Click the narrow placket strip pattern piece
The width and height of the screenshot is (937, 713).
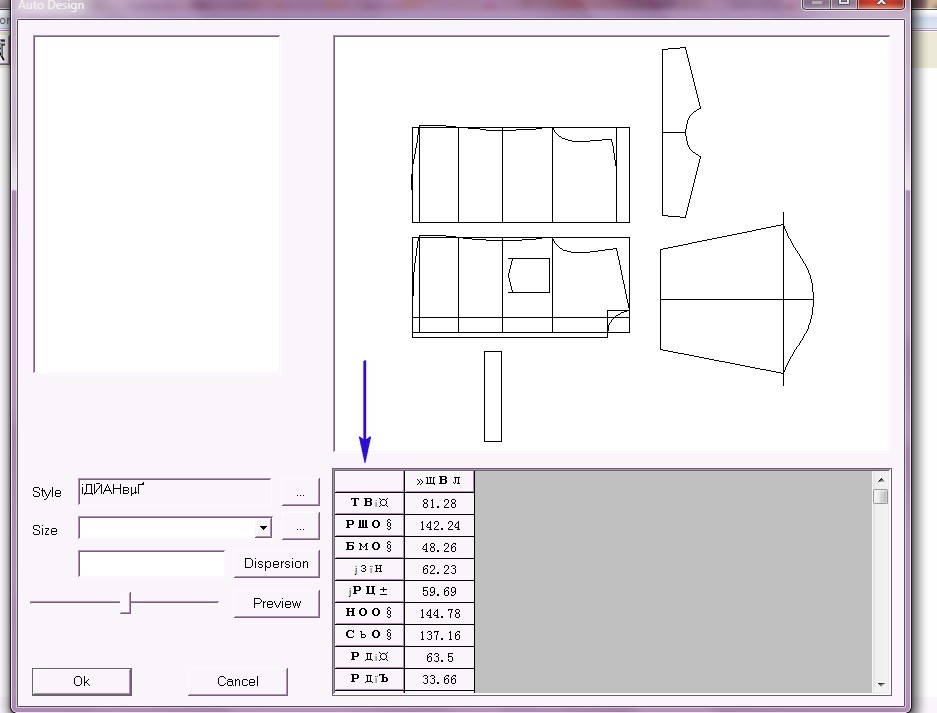pyautogui.click(x=493, y=396)
